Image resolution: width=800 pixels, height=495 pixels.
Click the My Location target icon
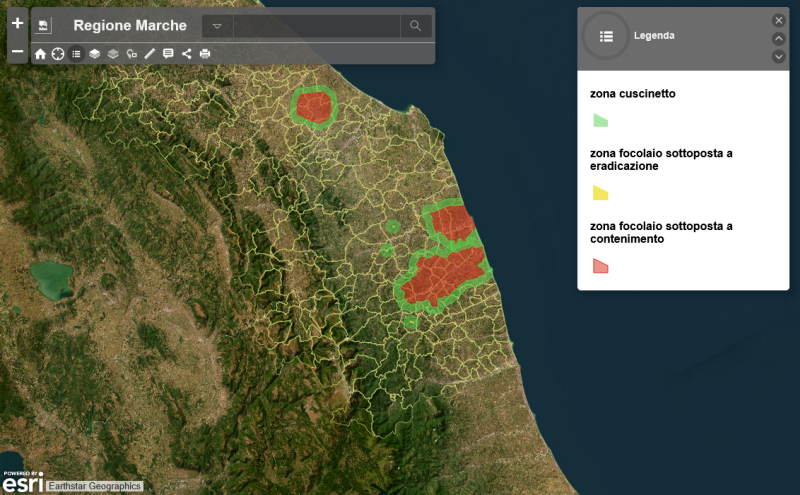(58, 54)
